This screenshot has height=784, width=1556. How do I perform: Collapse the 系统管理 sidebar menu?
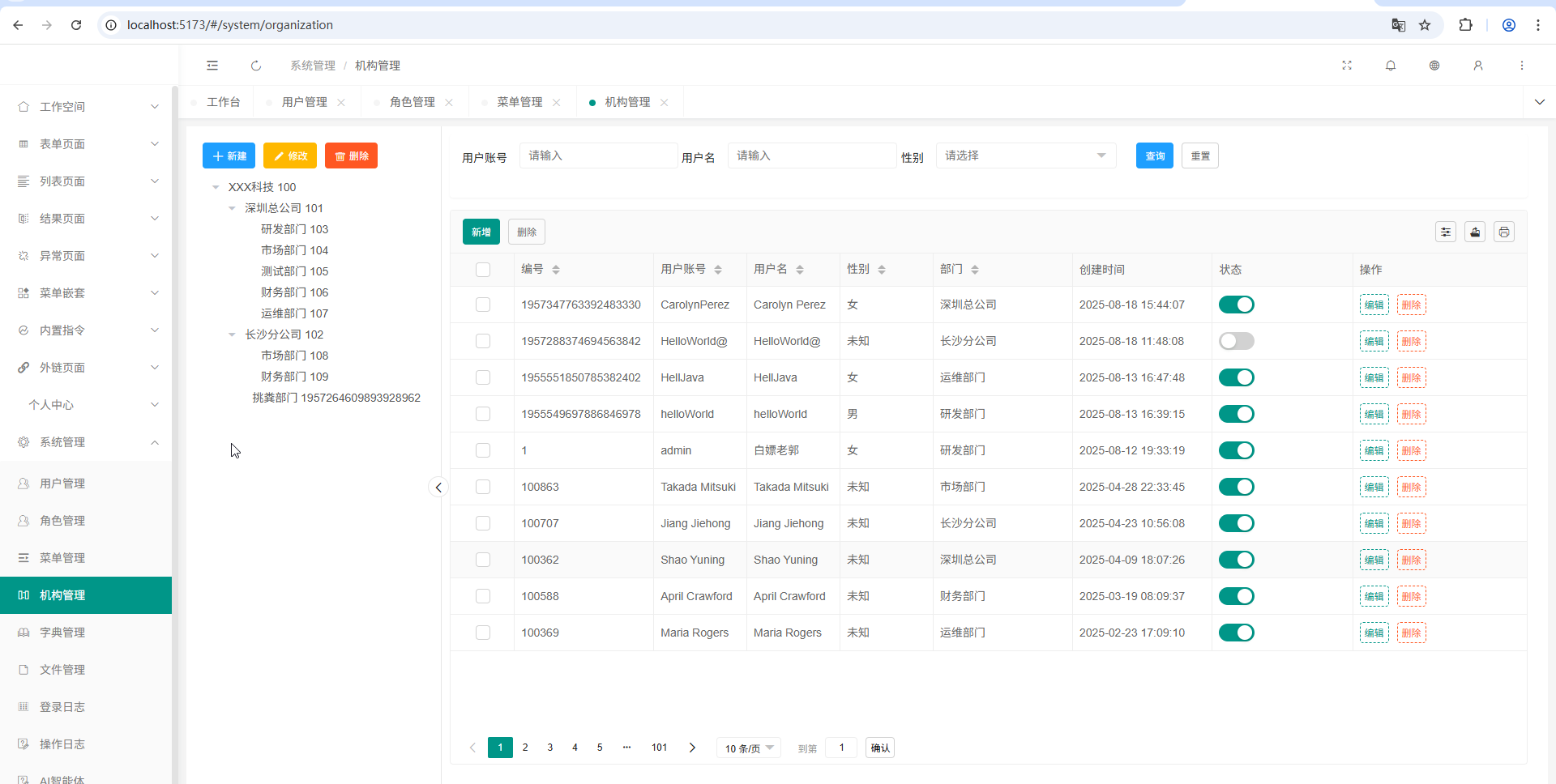click(x=86, y=442)
